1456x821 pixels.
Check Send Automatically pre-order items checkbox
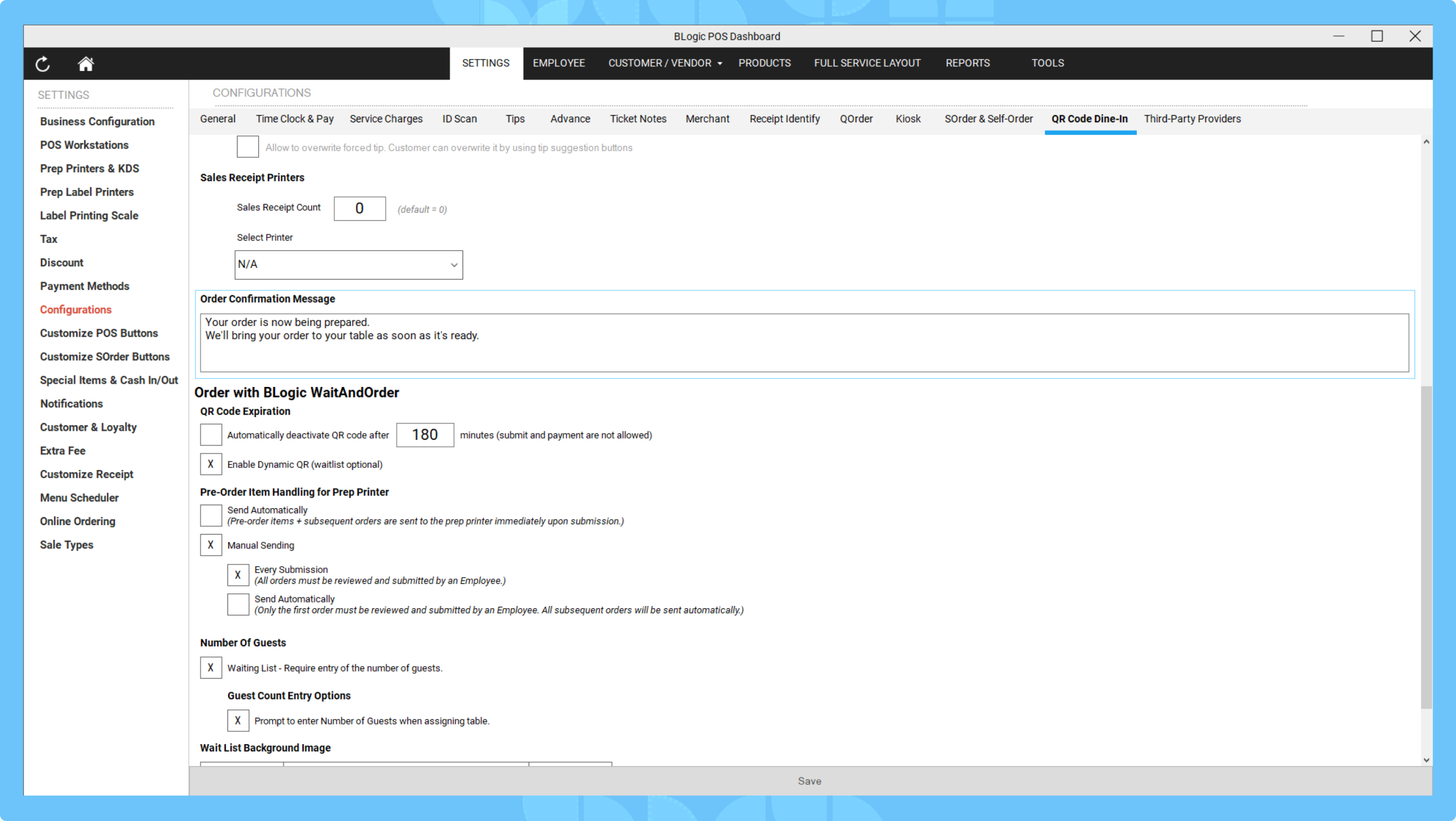click(x=211, y=515)
